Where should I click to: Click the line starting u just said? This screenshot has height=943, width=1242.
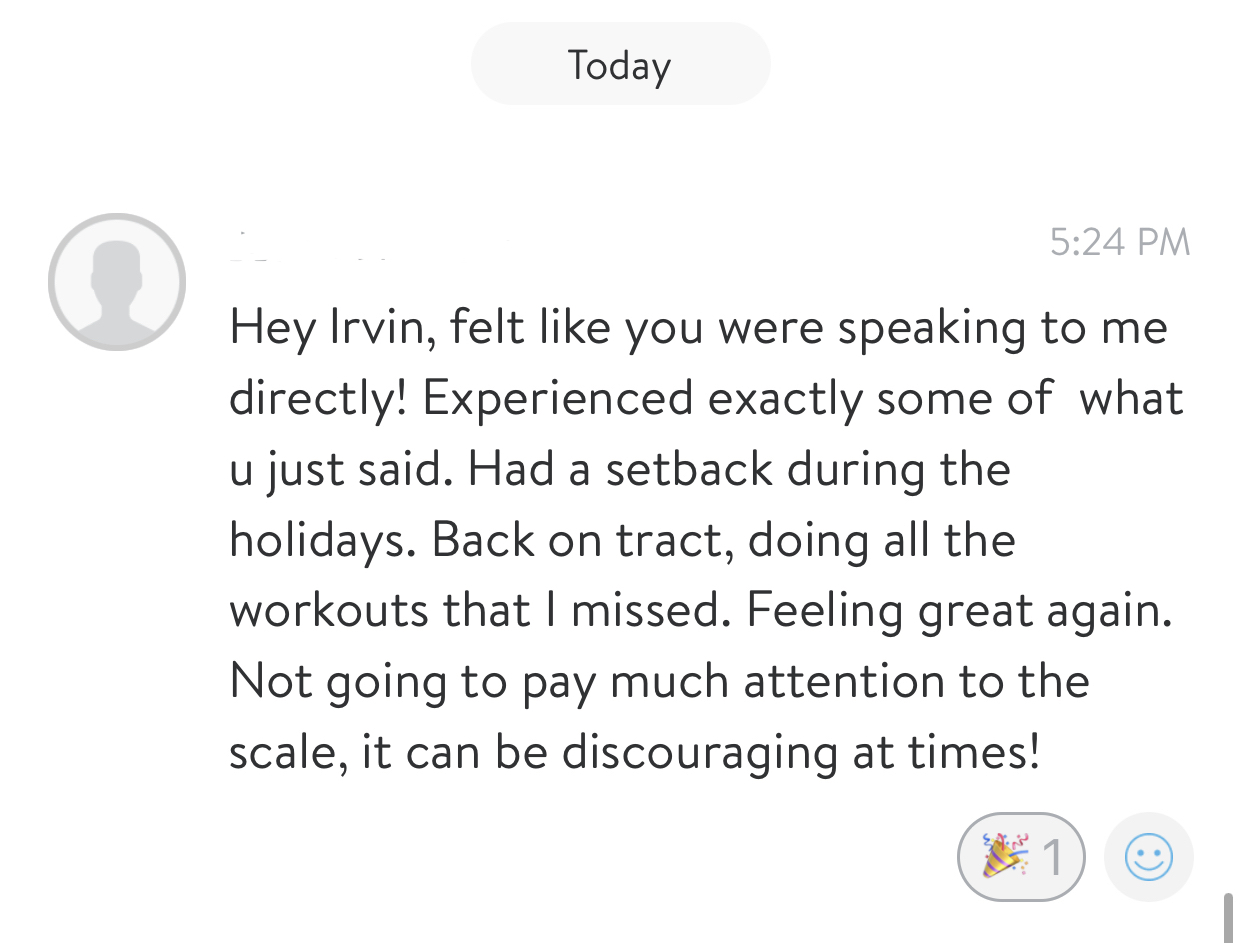620,470
